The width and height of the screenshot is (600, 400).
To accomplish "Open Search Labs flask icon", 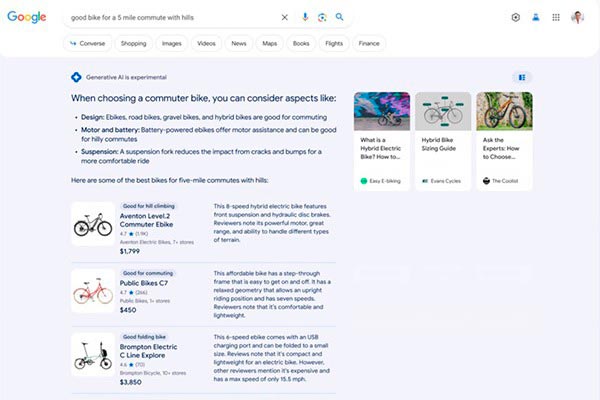I will tap(536, 17).
